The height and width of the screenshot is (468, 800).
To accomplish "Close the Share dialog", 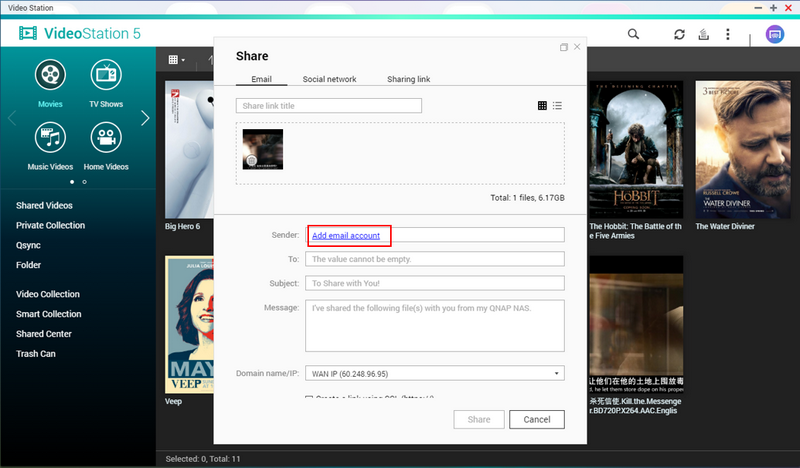I will tap(577, 46).
